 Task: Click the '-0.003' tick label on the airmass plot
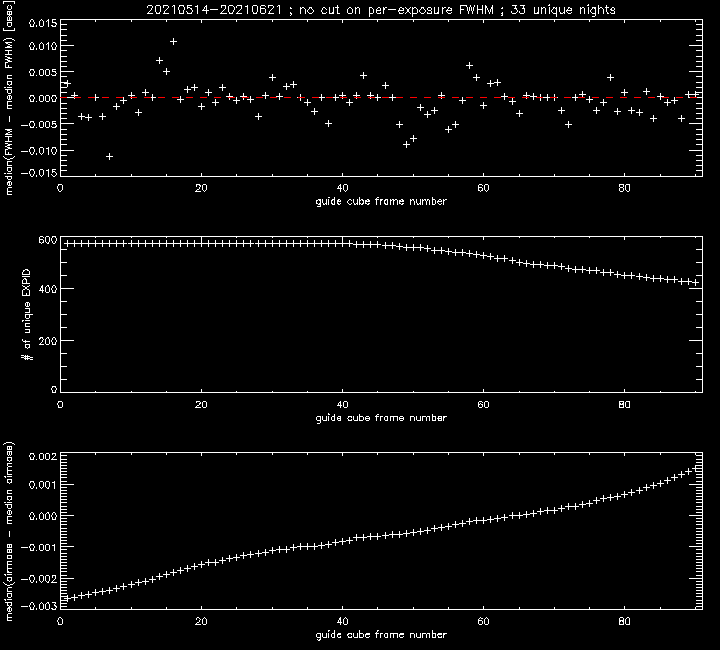click(x=39, y=606)
